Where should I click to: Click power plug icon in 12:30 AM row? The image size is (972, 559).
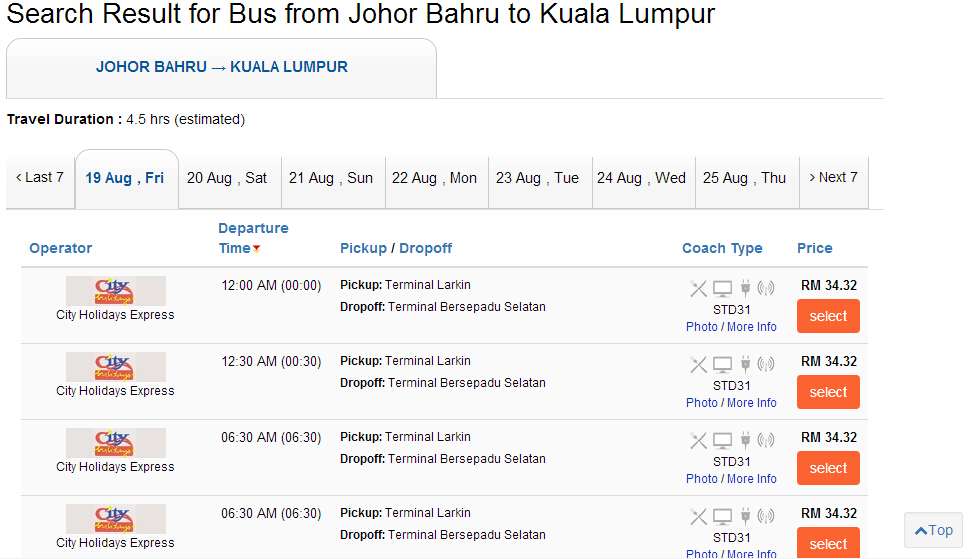click(x=746, y=364)
